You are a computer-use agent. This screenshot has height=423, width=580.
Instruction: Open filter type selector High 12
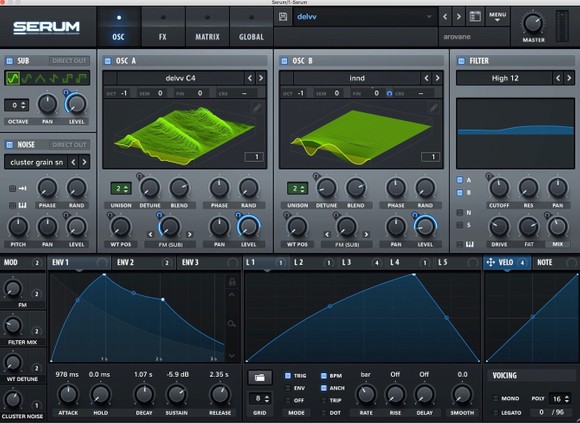[x=505, y=78]
